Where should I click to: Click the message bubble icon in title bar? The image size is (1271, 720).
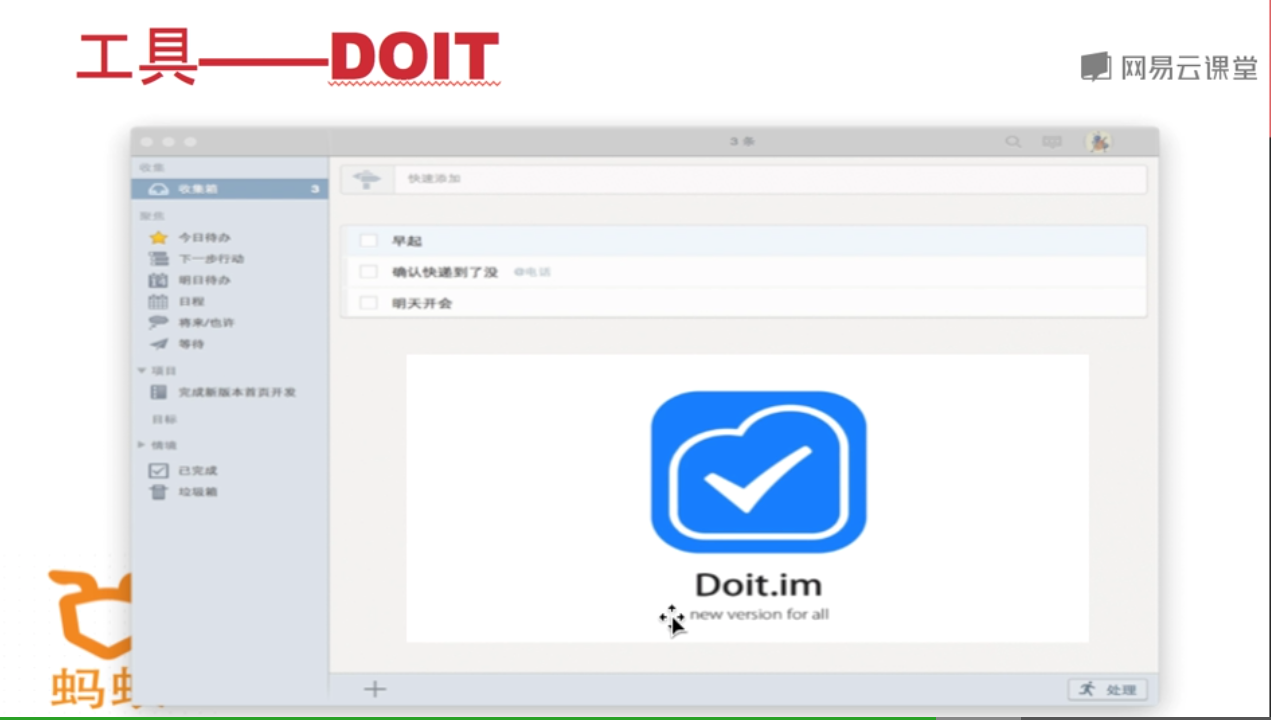[1052, 142]
